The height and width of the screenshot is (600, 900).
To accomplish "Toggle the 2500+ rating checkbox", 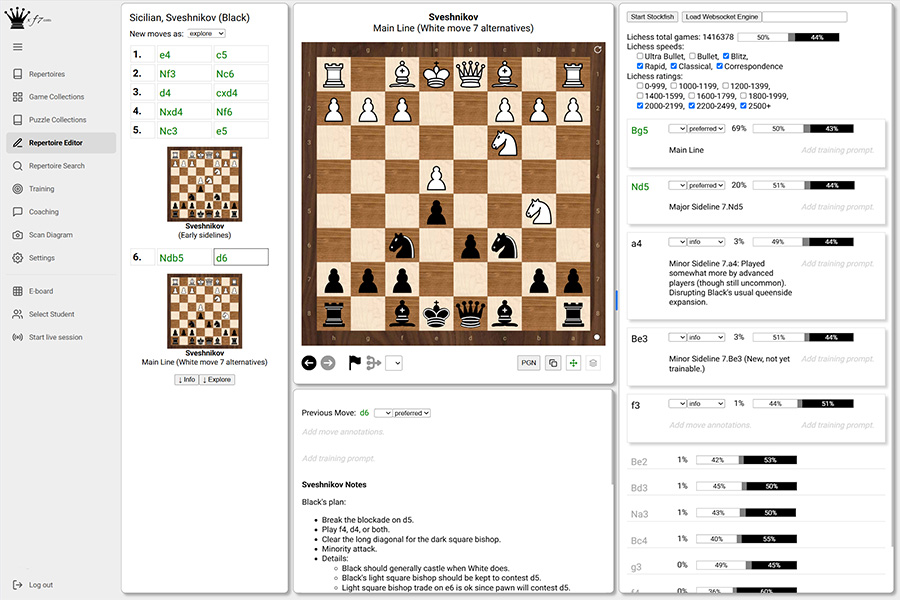I will (743, 106).
